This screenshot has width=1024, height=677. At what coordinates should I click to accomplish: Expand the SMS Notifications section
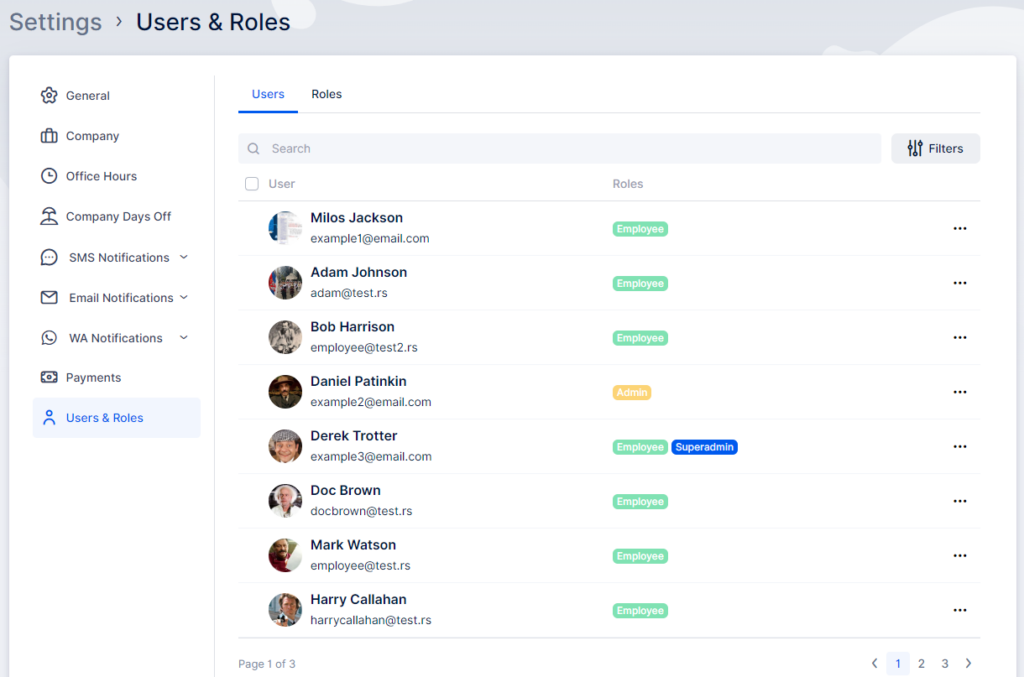[x=182, y=257]
